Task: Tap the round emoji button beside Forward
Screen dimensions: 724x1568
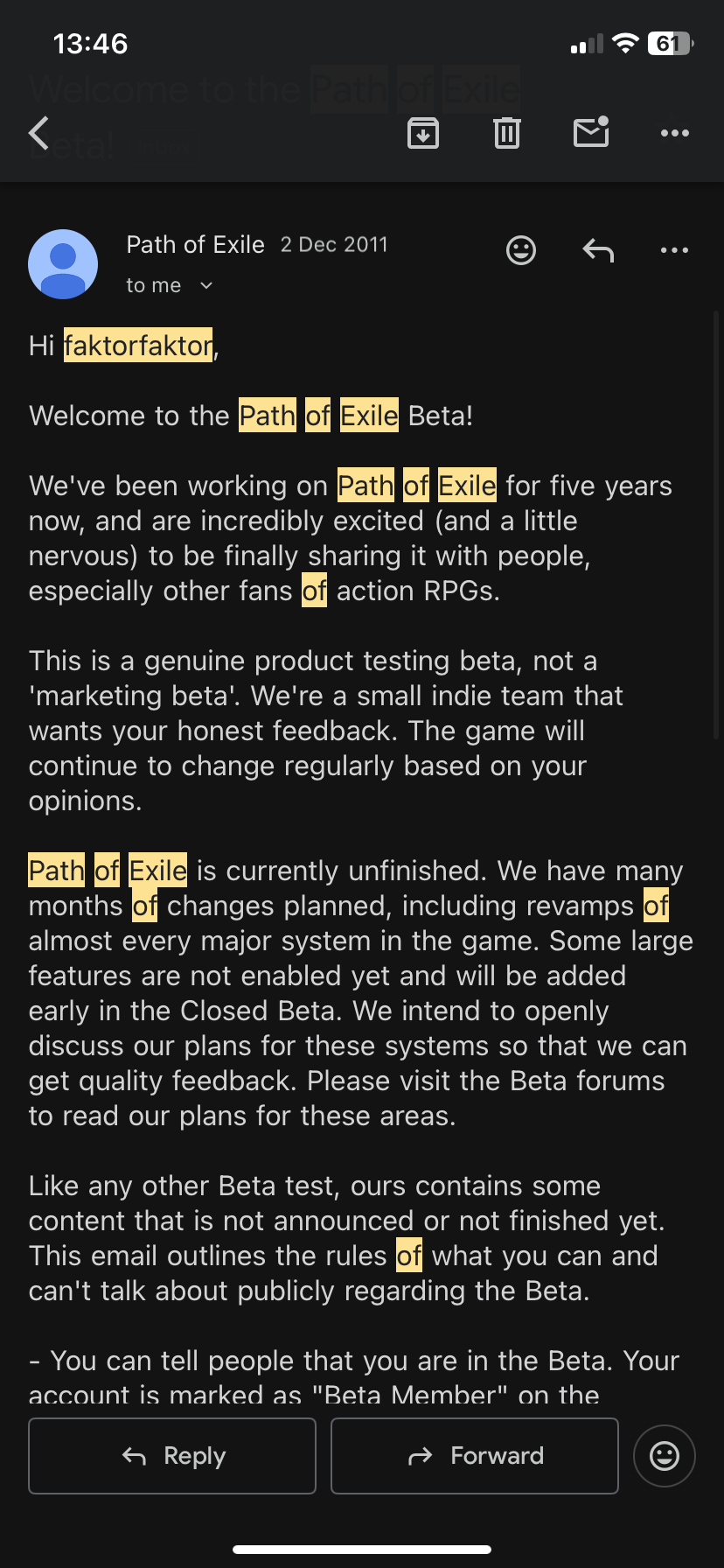Action: pos(665,1456)
